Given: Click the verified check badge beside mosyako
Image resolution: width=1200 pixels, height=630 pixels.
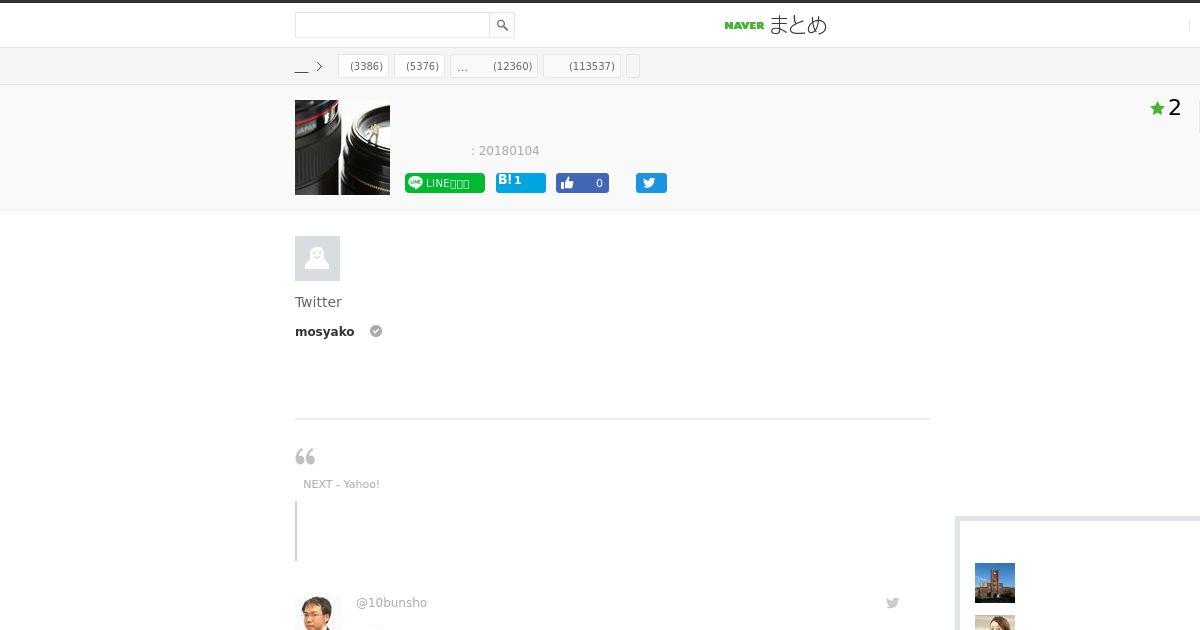Looking at the screenshot, I should [376, 331].
